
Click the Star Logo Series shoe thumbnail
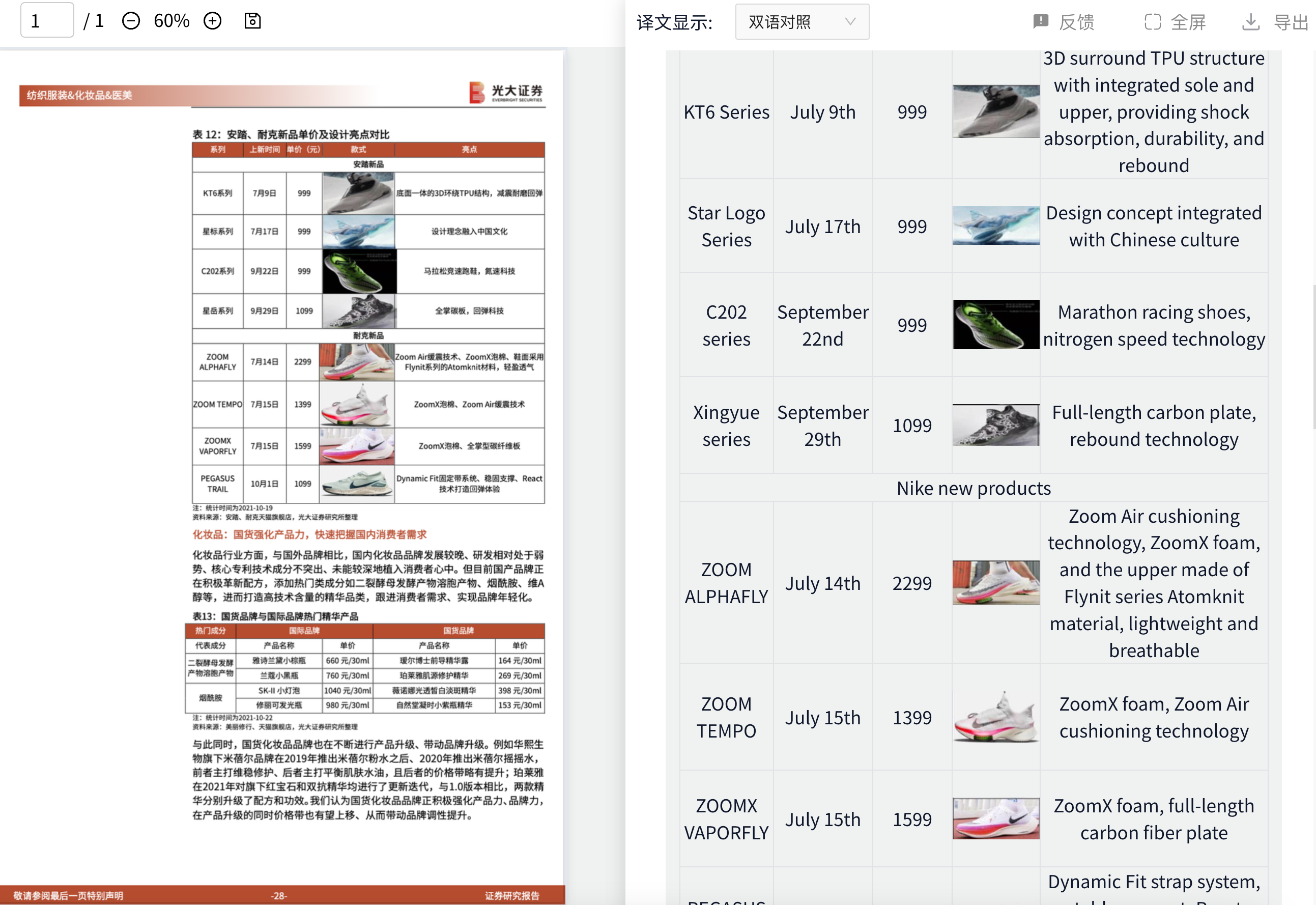pyautogui.click(x=996, y=225)
